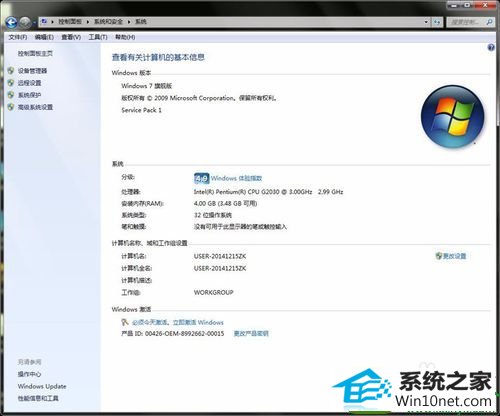Open the 文件(F) menu
The width and height of the screenshot is (500, 416).
tap(18, 37)
